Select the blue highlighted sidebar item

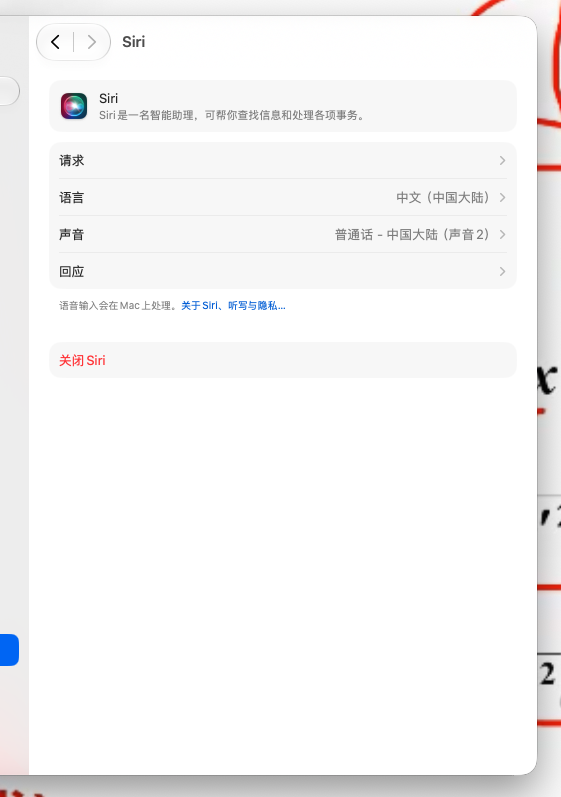point(9,650)
